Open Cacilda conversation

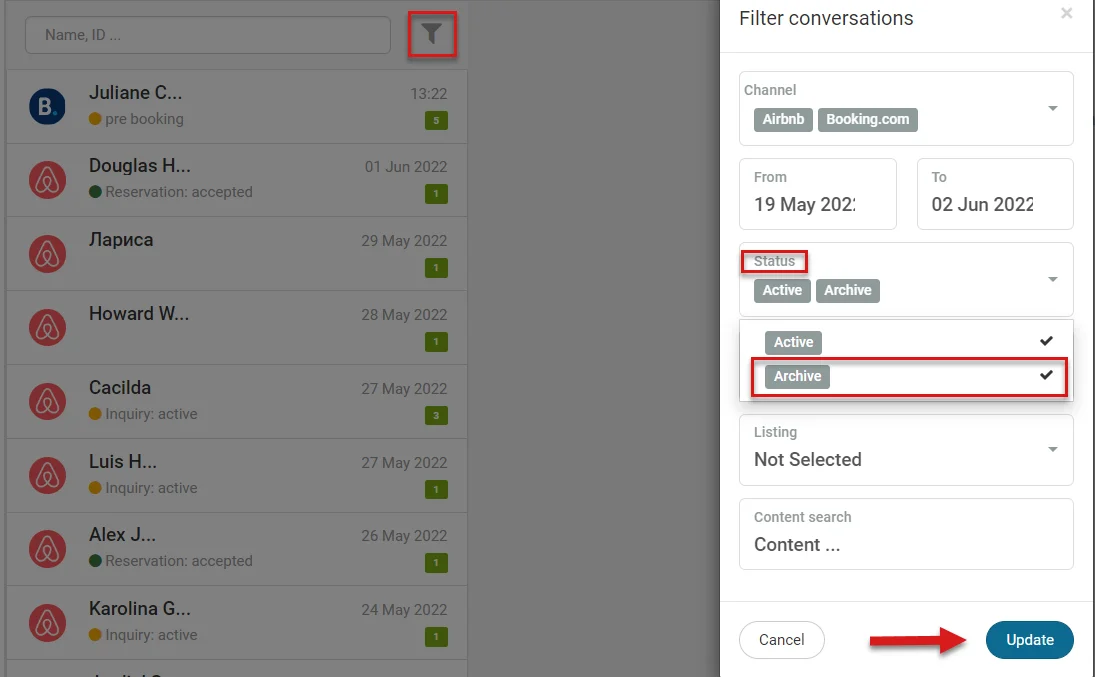click(x=237, y=402)
